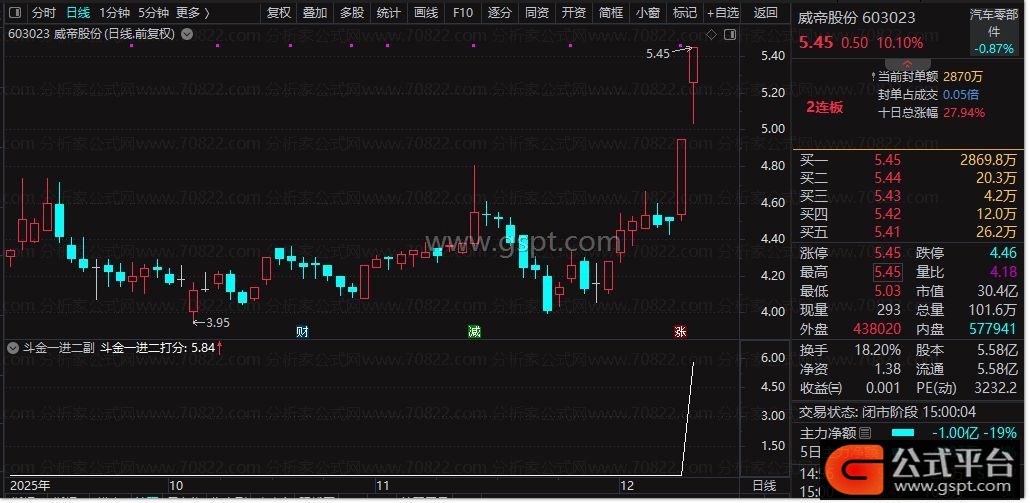Click the red 涨 limit-up marker

(x=680, y=331)
